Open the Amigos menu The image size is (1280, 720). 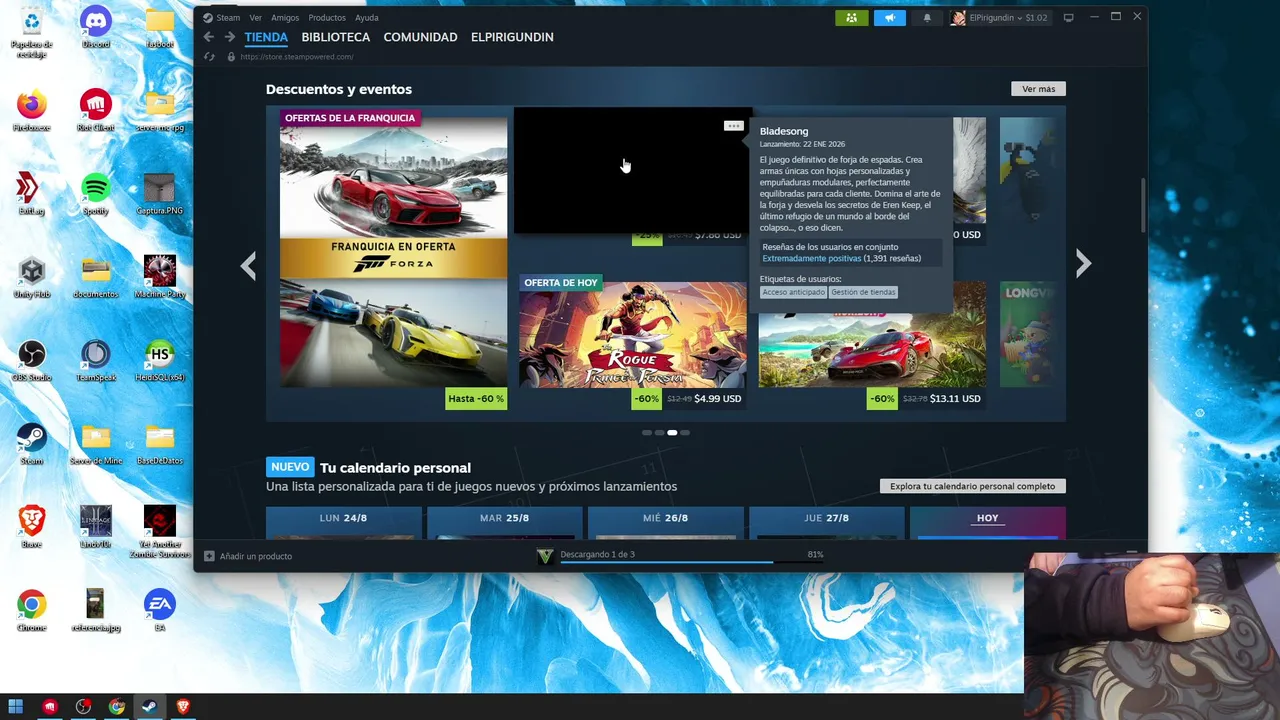point(285,18)
